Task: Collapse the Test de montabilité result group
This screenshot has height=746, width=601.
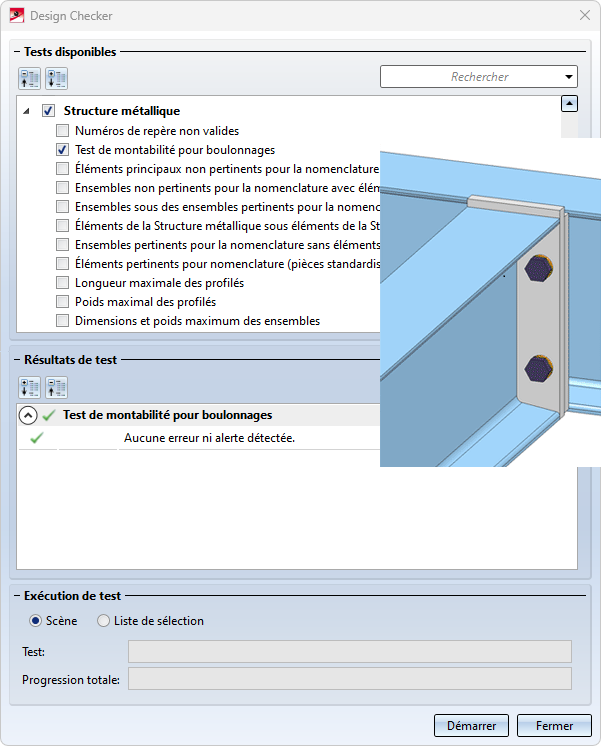Action: 28,415
